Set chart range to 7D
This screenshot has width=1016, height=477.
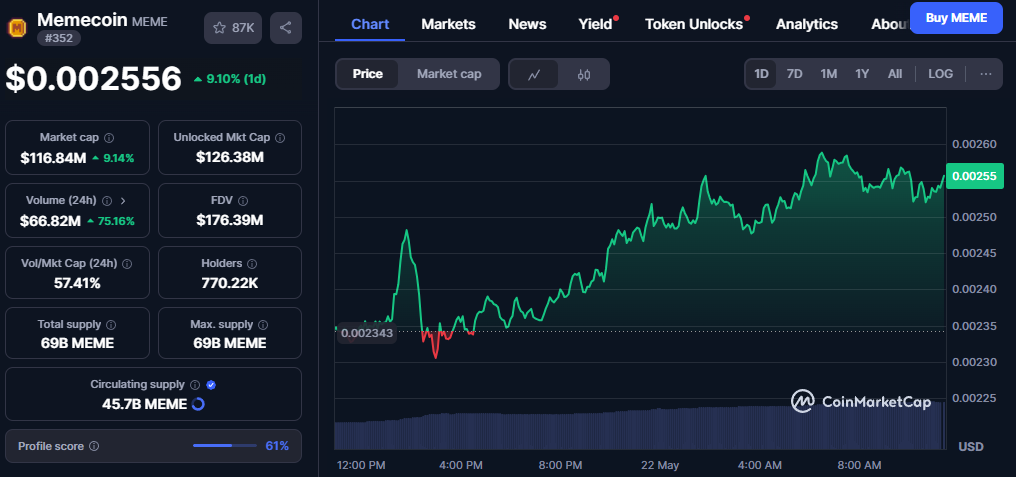pos(794,74)
